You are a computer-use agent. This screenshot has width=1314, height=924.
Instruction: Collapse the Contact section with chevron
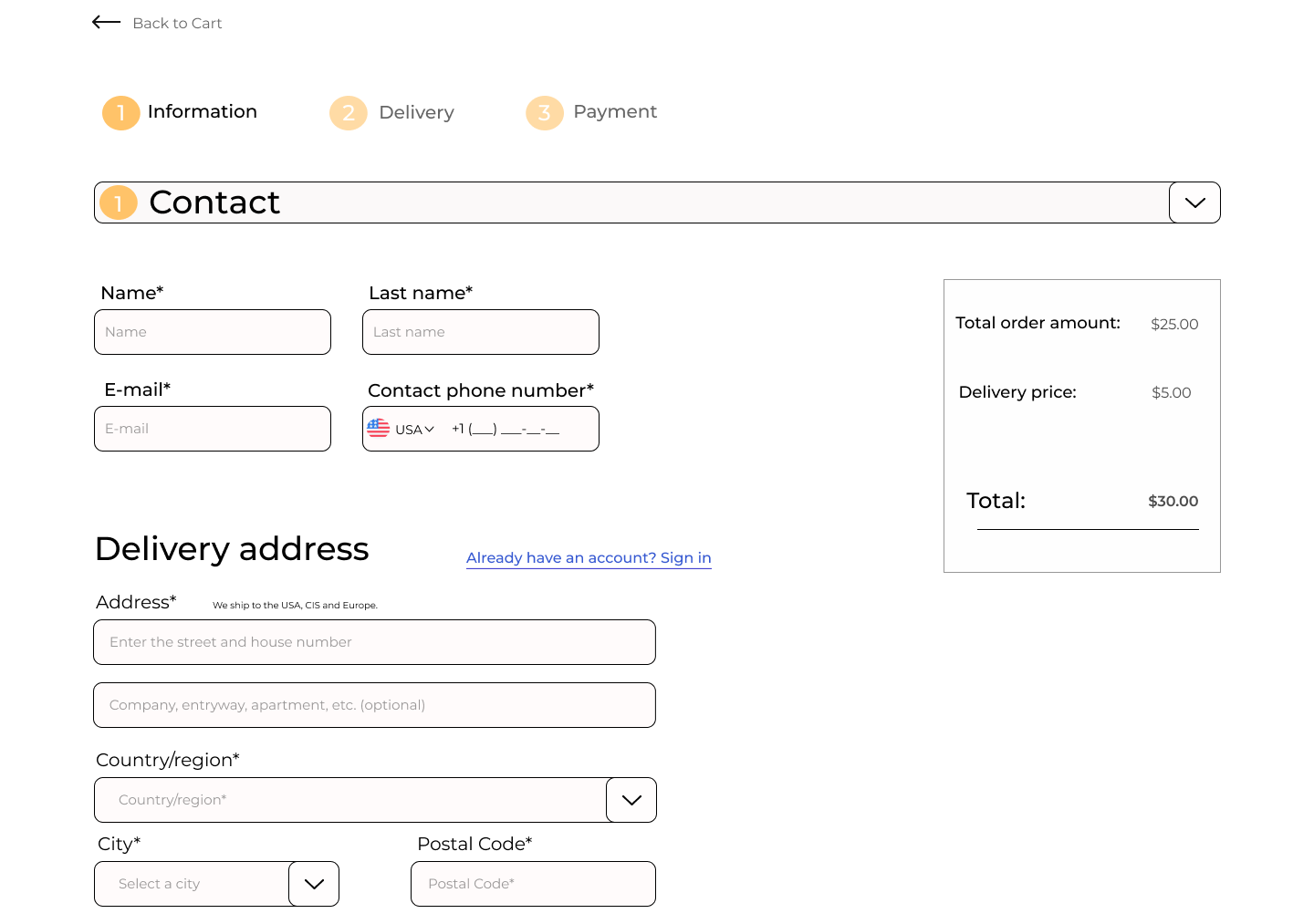[x=1194, y=202]
